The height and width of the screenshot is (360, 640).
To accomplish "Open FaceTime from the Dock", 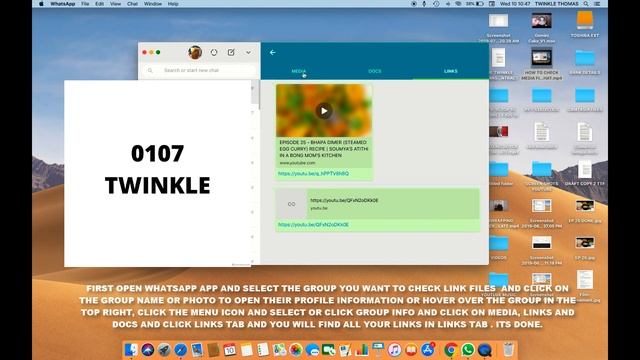I will click(329, 350).
